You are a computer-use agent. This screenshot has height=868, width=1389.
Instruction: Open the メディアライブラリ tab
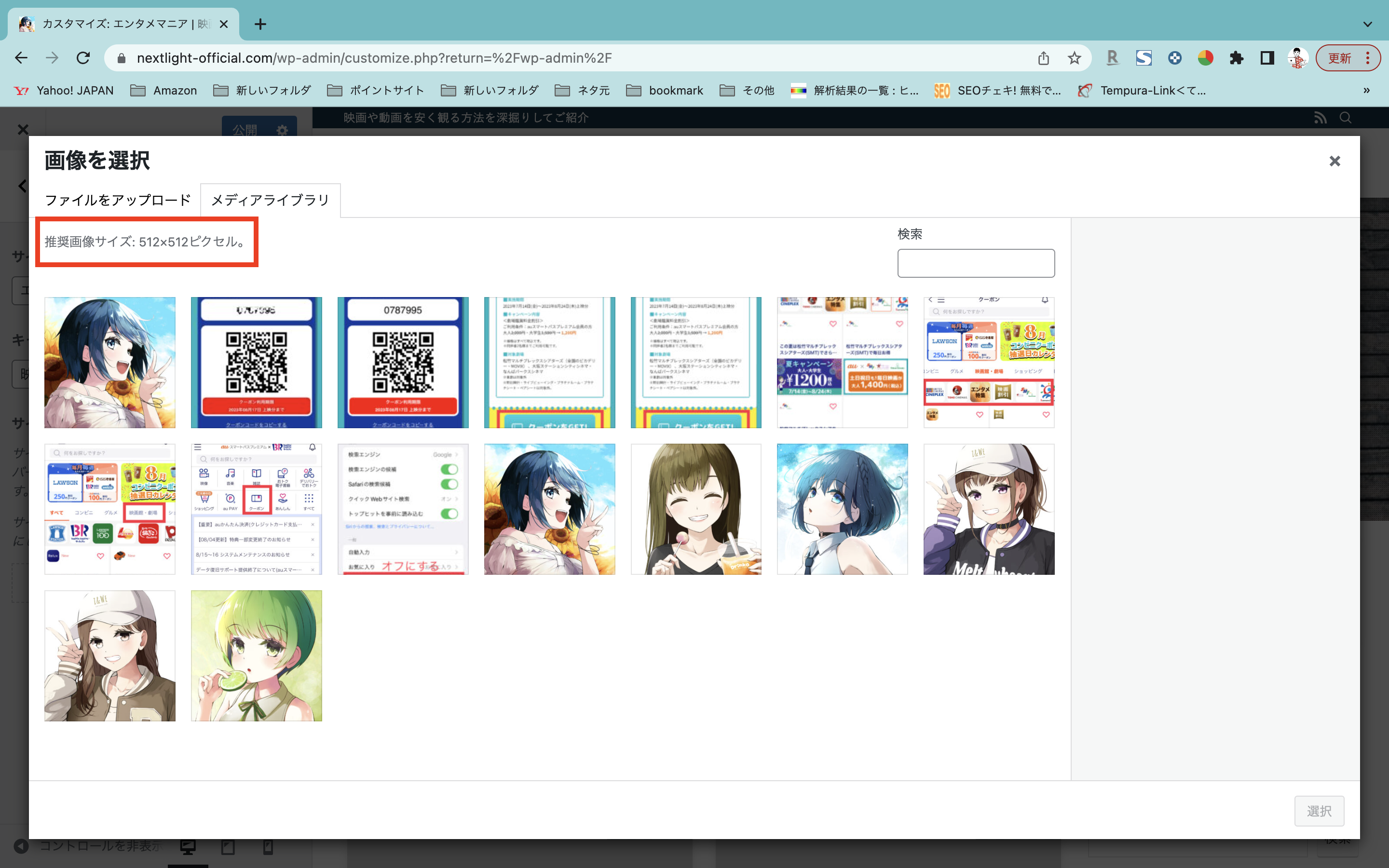tap(271, 200)
